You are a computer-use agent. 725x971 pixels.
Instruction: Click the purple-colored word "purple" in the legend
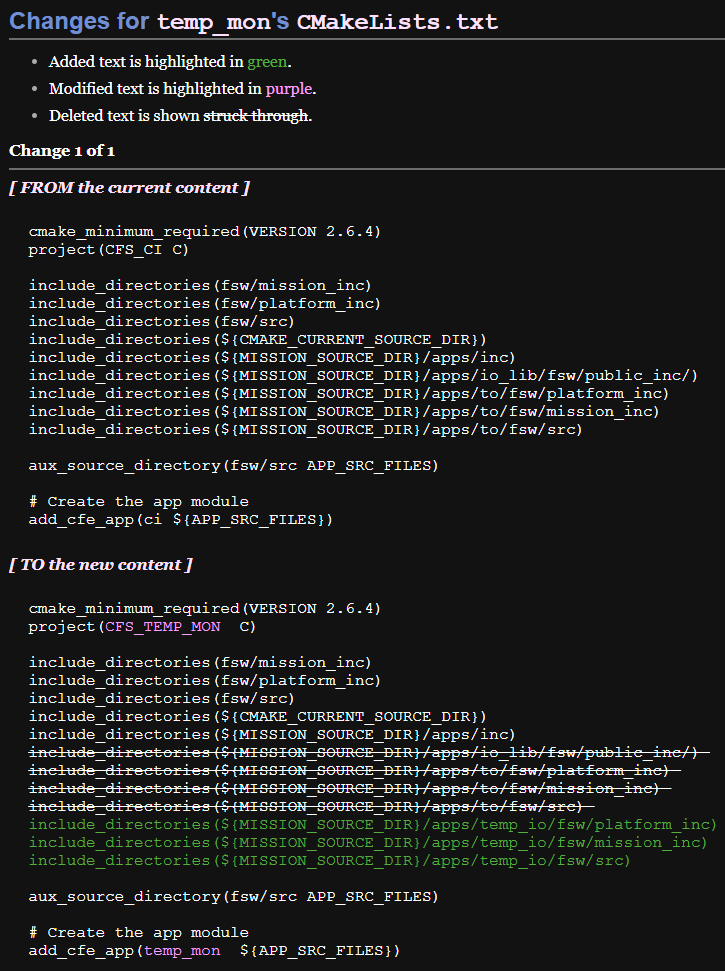pyautogui.click(x=289, y=89)
